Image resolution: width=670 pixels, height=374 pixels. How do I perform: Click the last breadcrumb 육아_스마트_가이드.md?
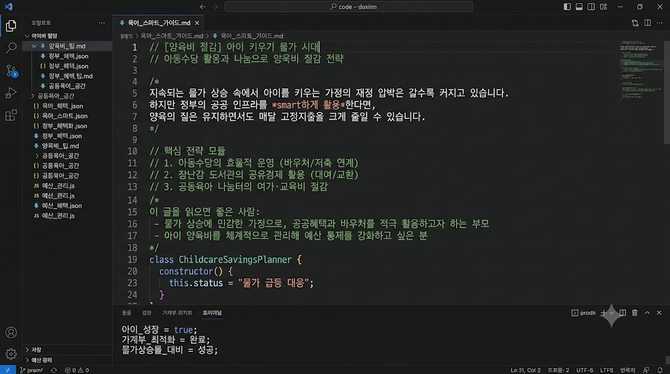coord(252,36)
